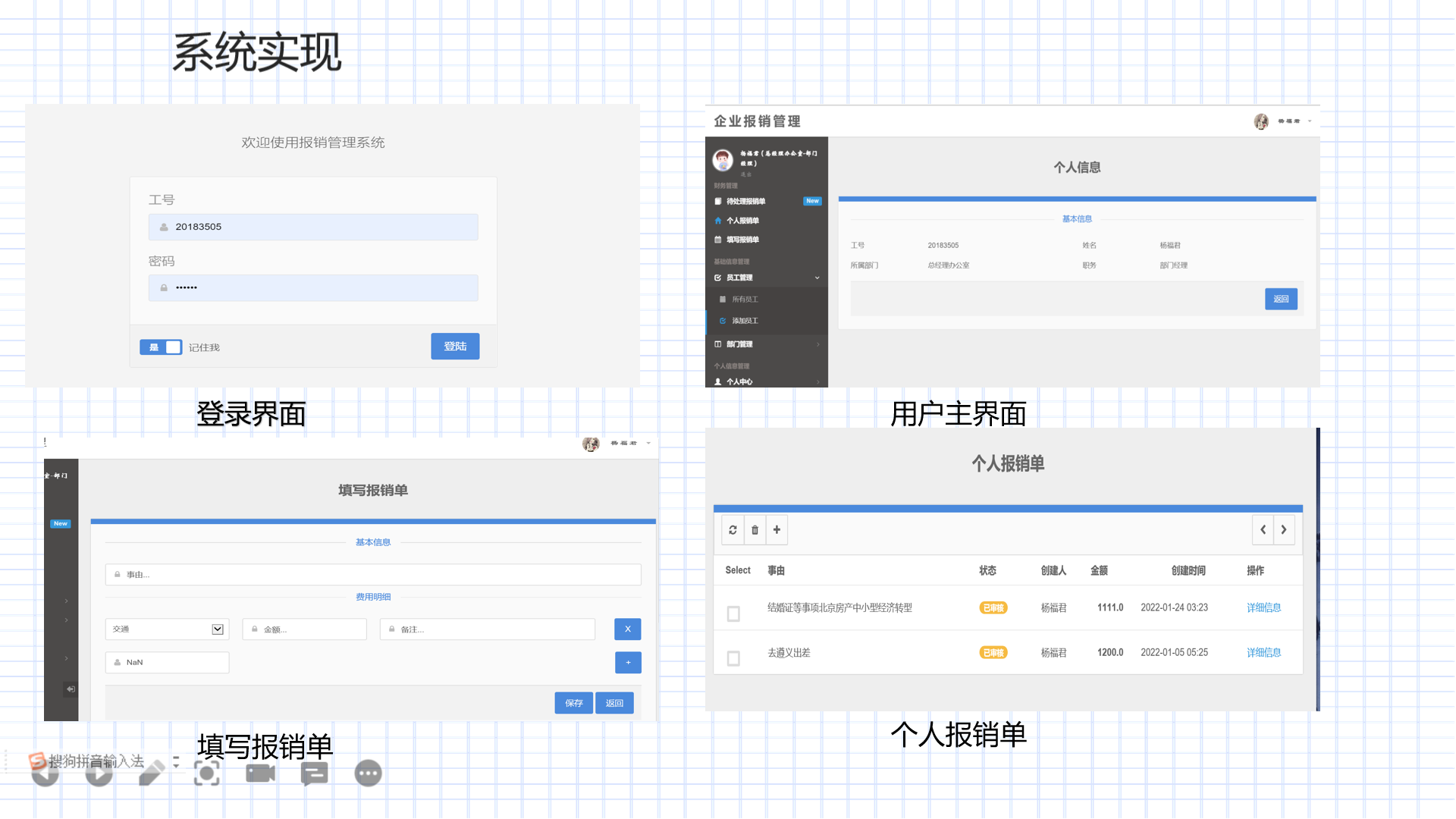The height and width of the screenshot is (819, 1456).
Task: Click the refresh icon in 个人报销单 toolbar
Action: coord(733,530)
